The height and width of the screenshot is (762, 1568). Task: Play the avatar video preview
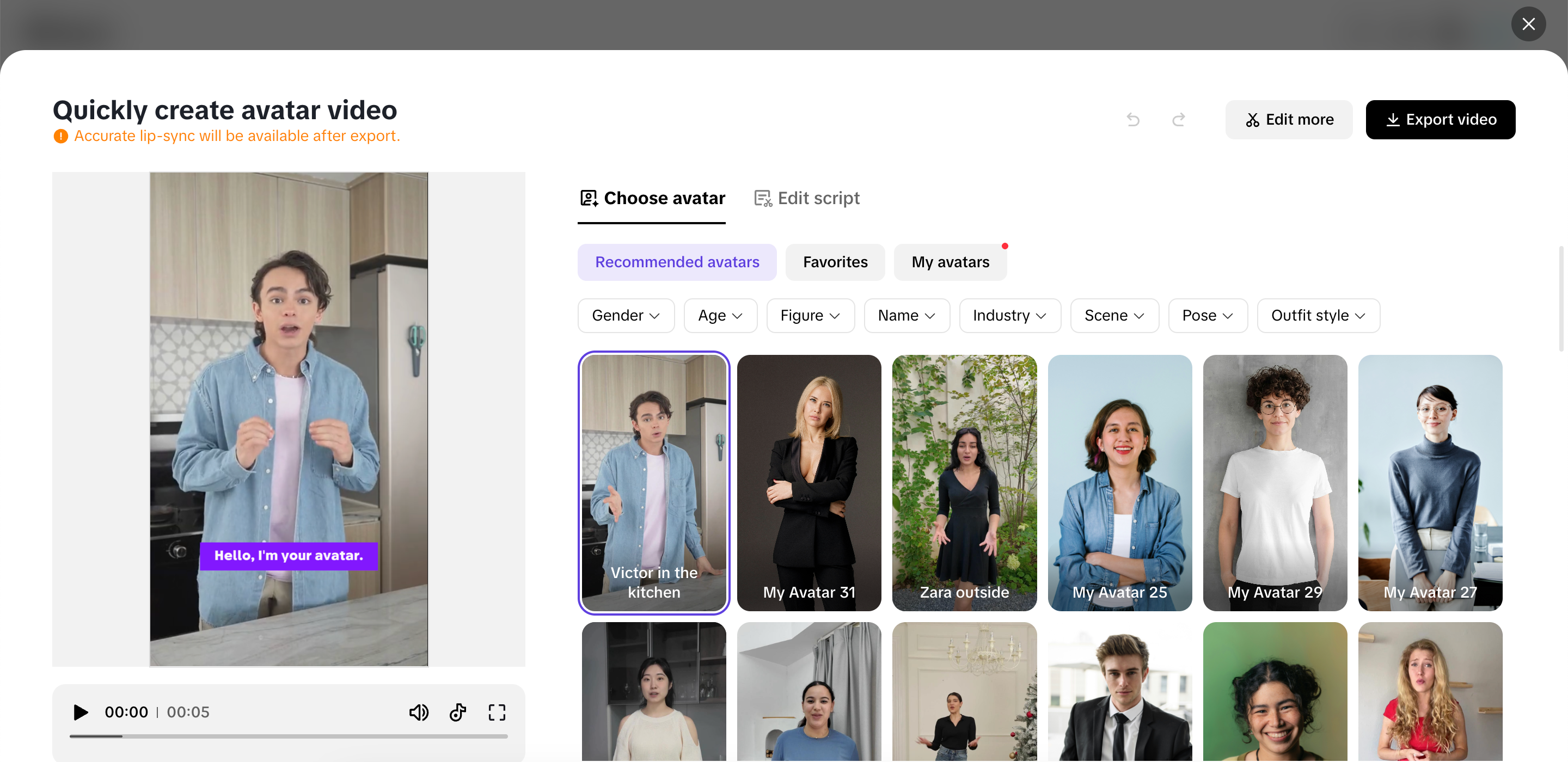[81, 712]
